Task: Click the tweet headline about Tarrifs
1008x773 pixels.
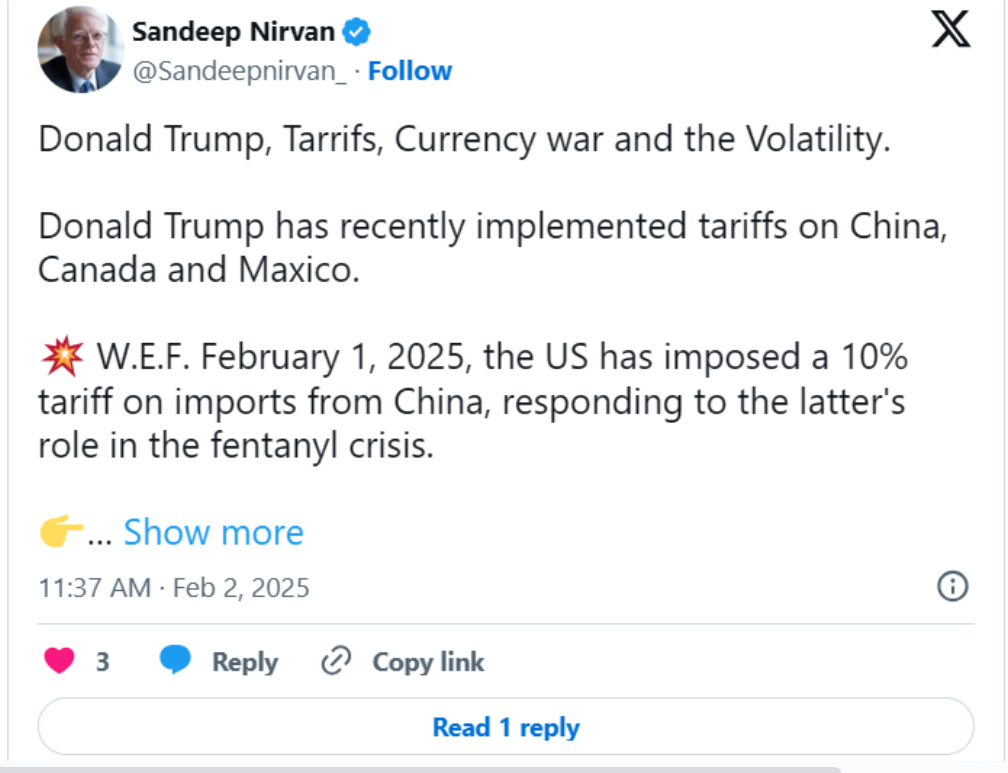Action: coord(464,139)
